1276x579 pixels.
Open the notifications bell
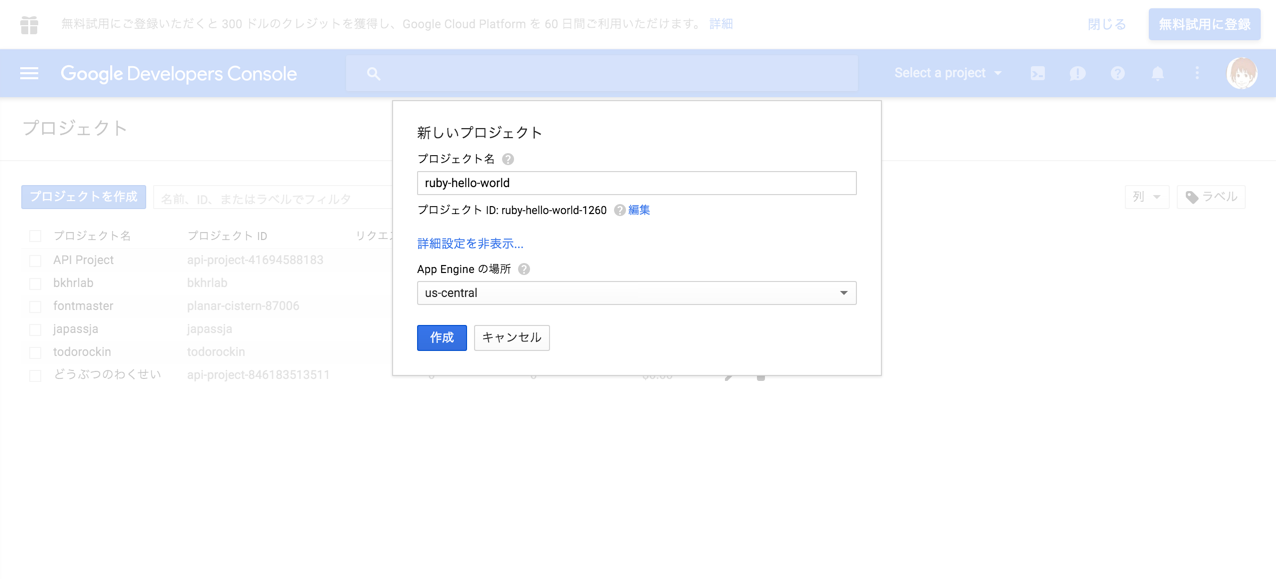click(x=1158, y=73)
